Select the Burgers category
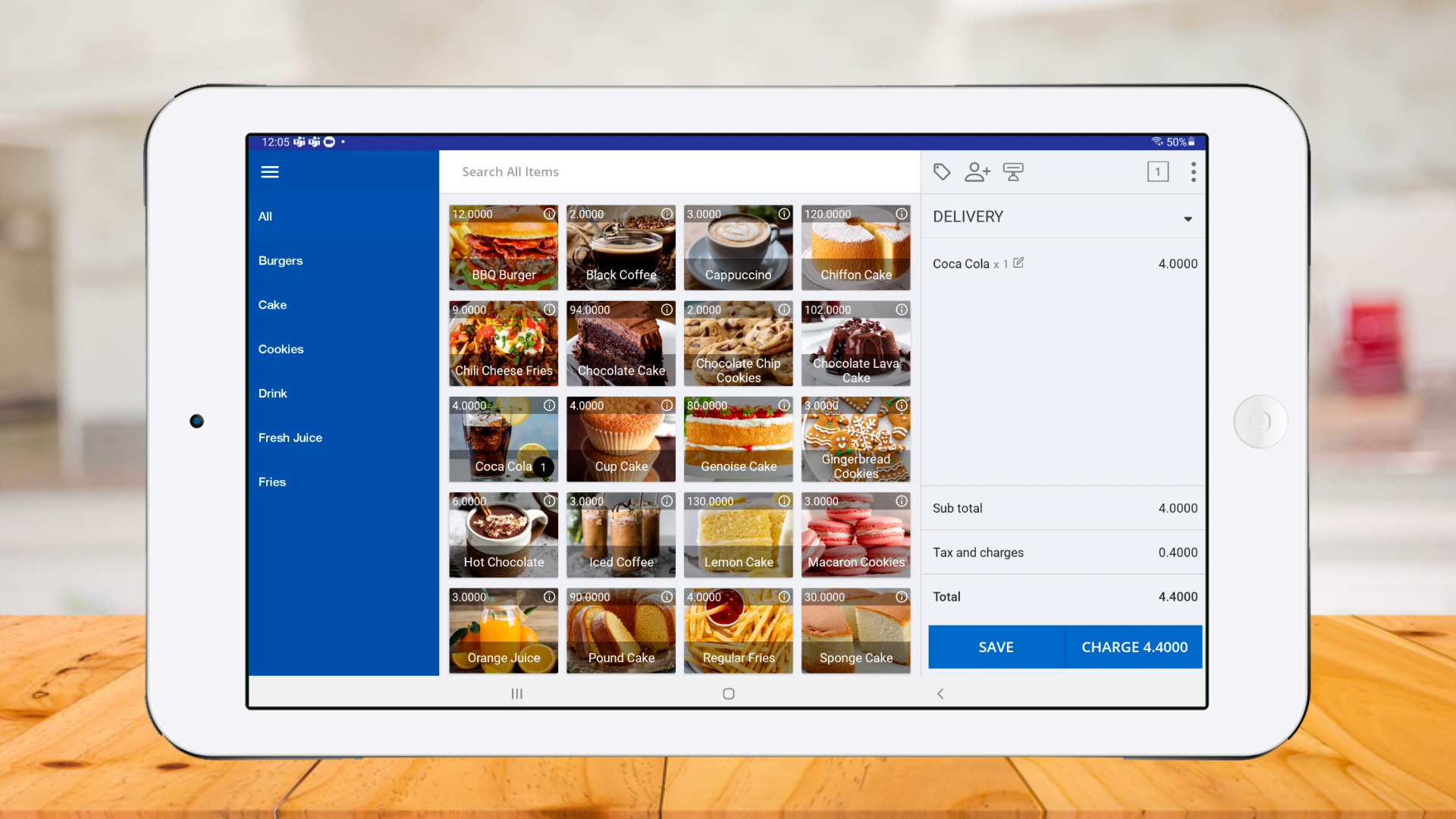This screenshot has height=819, width=1456. tap(280, 261)
